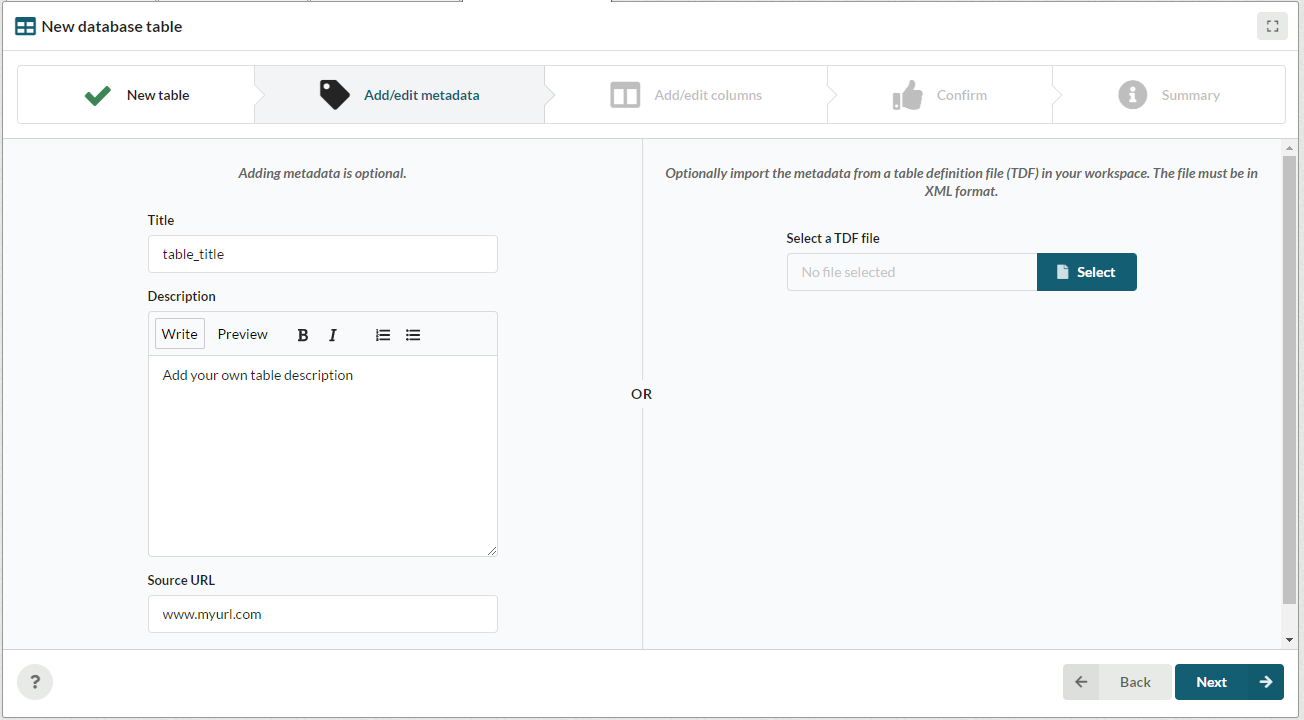Switch to the Write tab
Image resolution: width=1304 pixels, height=720 pixels.
(180, 334)
